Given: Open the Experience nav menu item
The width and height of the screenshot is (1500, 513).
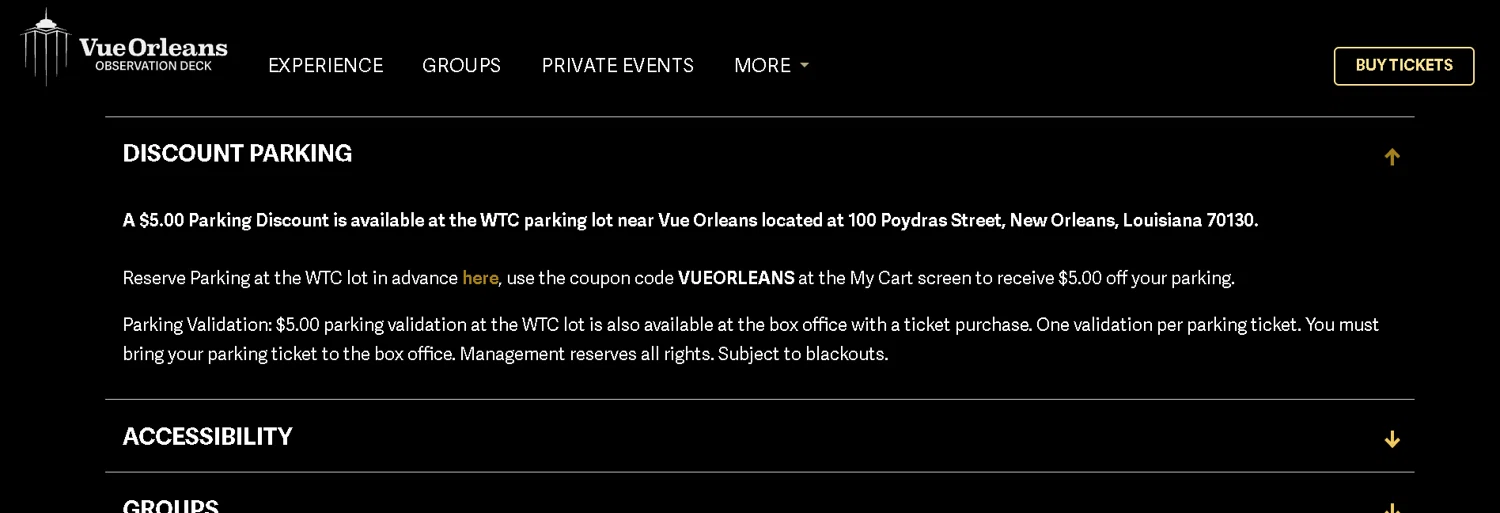Looking at the screenshot, I should [325, 66].
